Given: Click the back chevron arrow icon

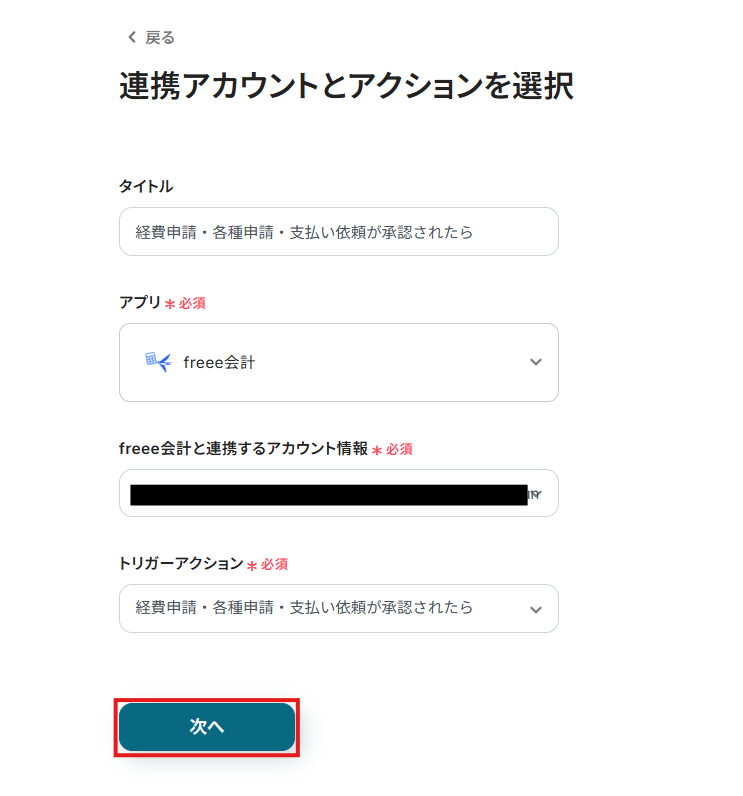Looking at the screenshot, I should pyautogui.click(x=130, y=38).
